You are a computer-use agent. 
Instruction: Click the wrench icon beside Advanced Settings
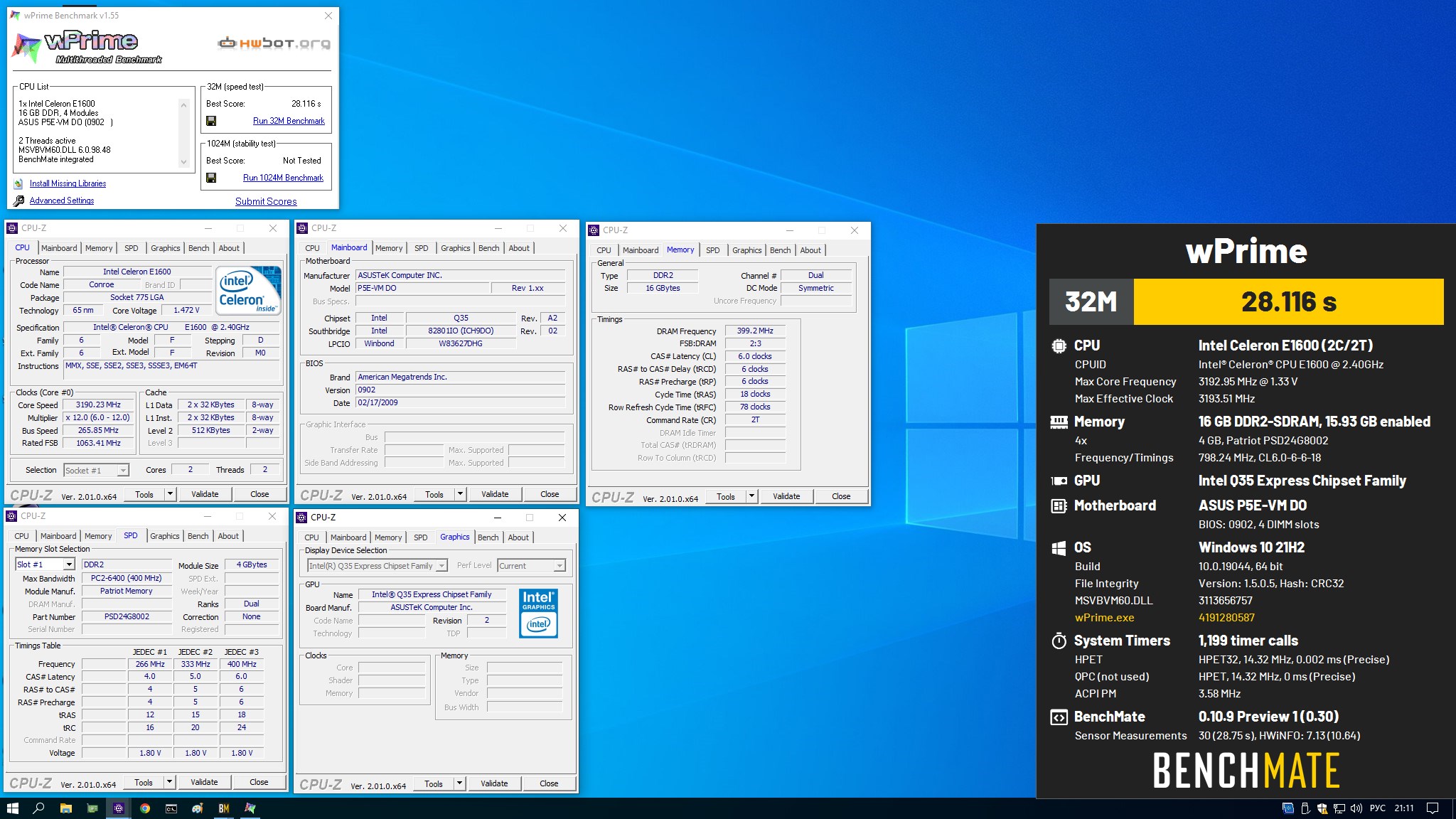(18, 200)
